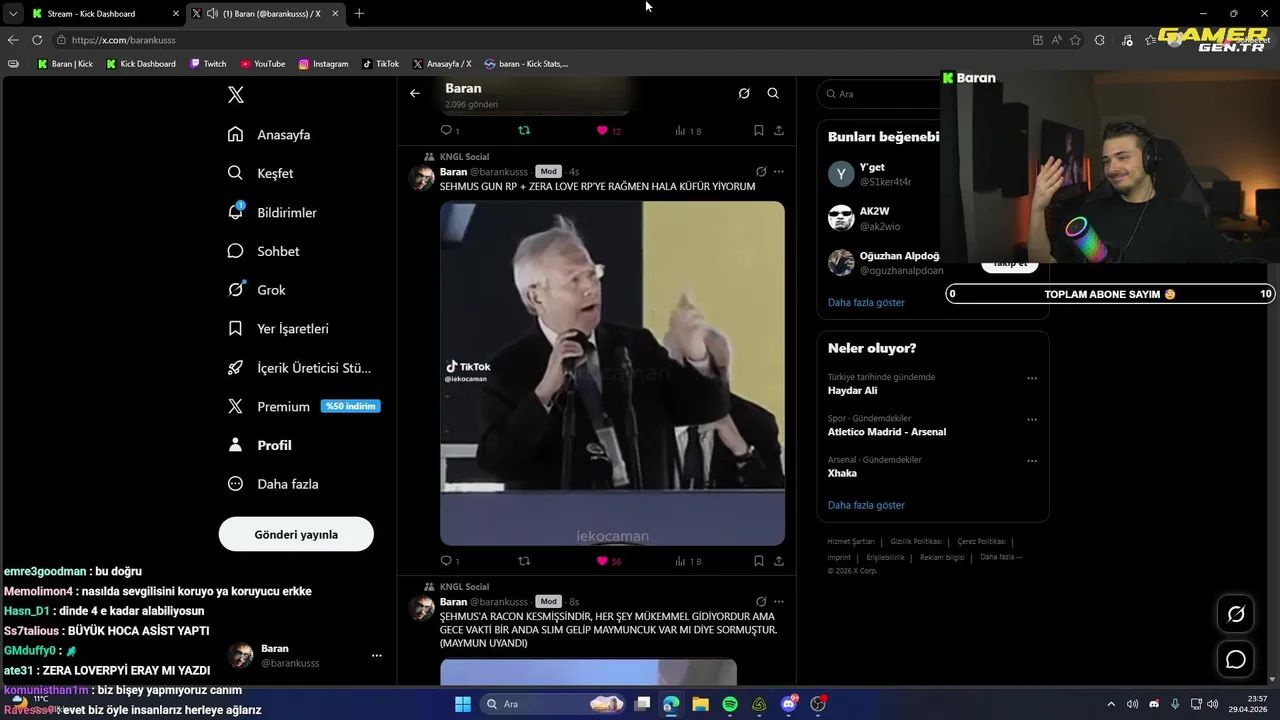Click search icon in profile header

pos(773,93)
